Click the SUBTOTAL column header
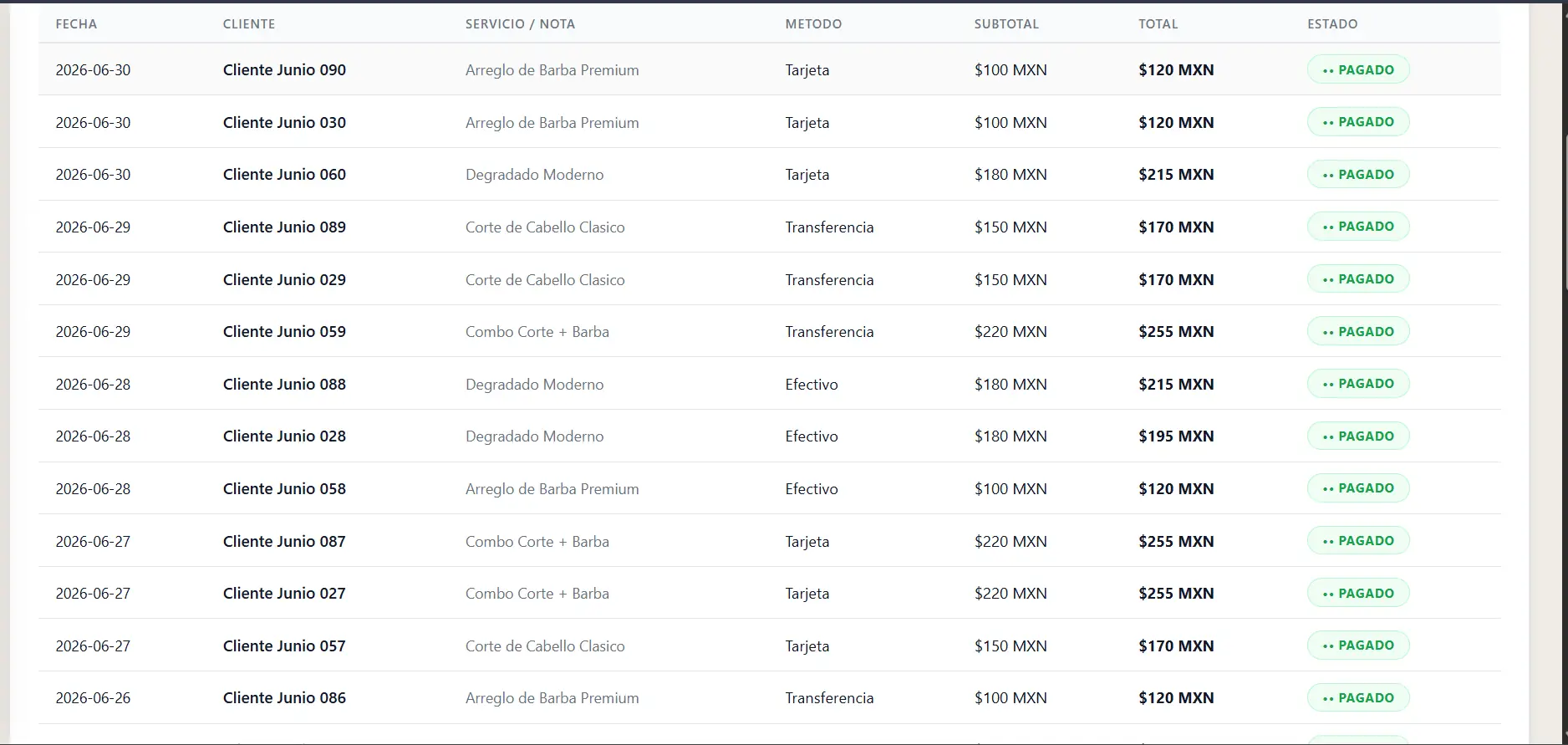 click(1006, 24)
